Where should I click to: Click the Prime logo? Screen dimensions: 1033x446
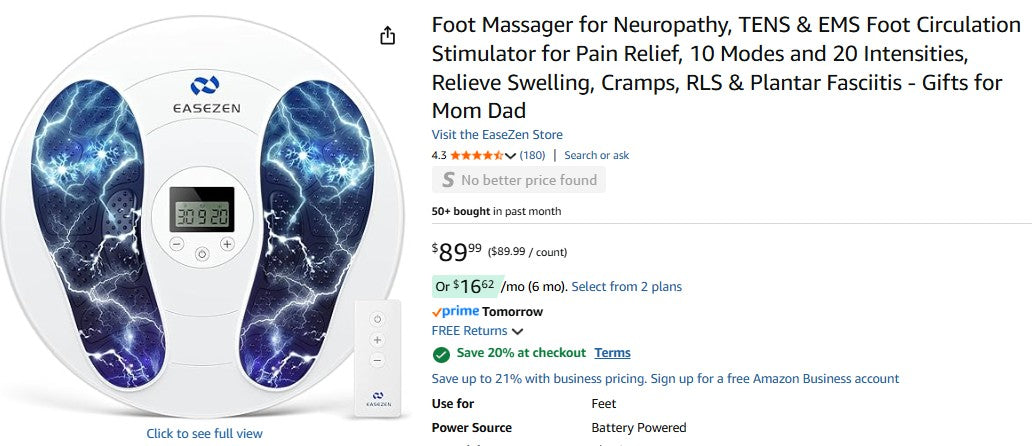[x=455, y=312]
